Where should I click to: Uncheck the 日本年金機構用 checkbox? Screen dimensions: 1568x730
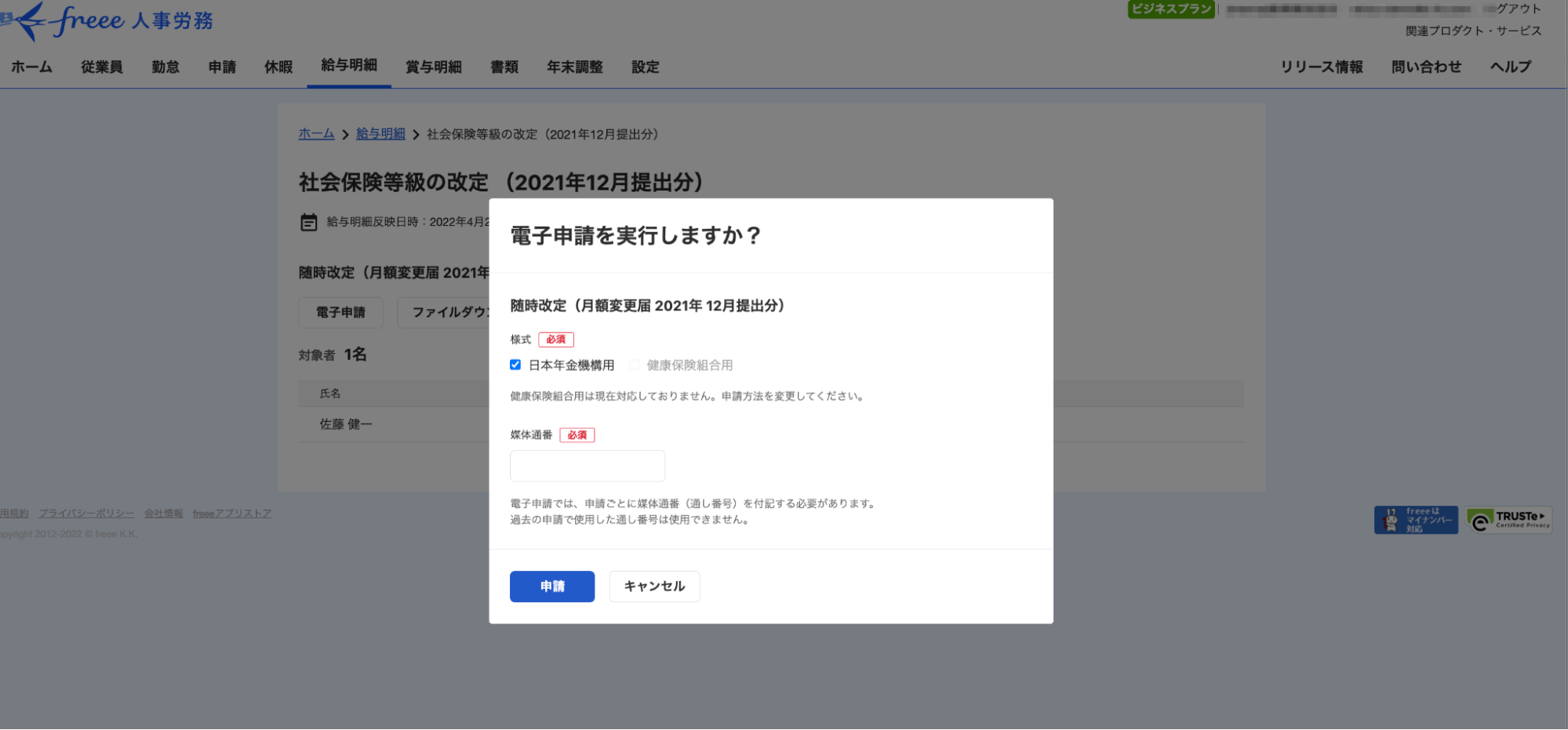pyautogui.click(x=515, y=364)
